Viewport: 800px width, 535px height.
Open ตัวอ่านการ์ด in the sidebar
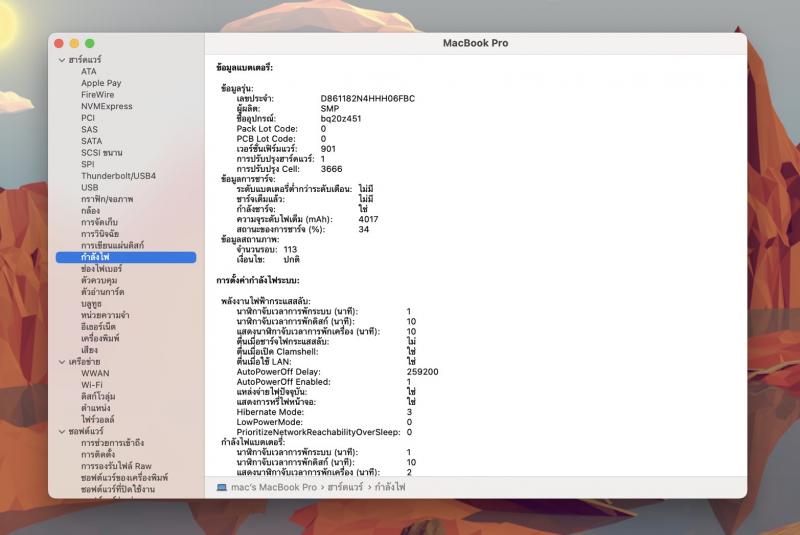click(103, 292)
